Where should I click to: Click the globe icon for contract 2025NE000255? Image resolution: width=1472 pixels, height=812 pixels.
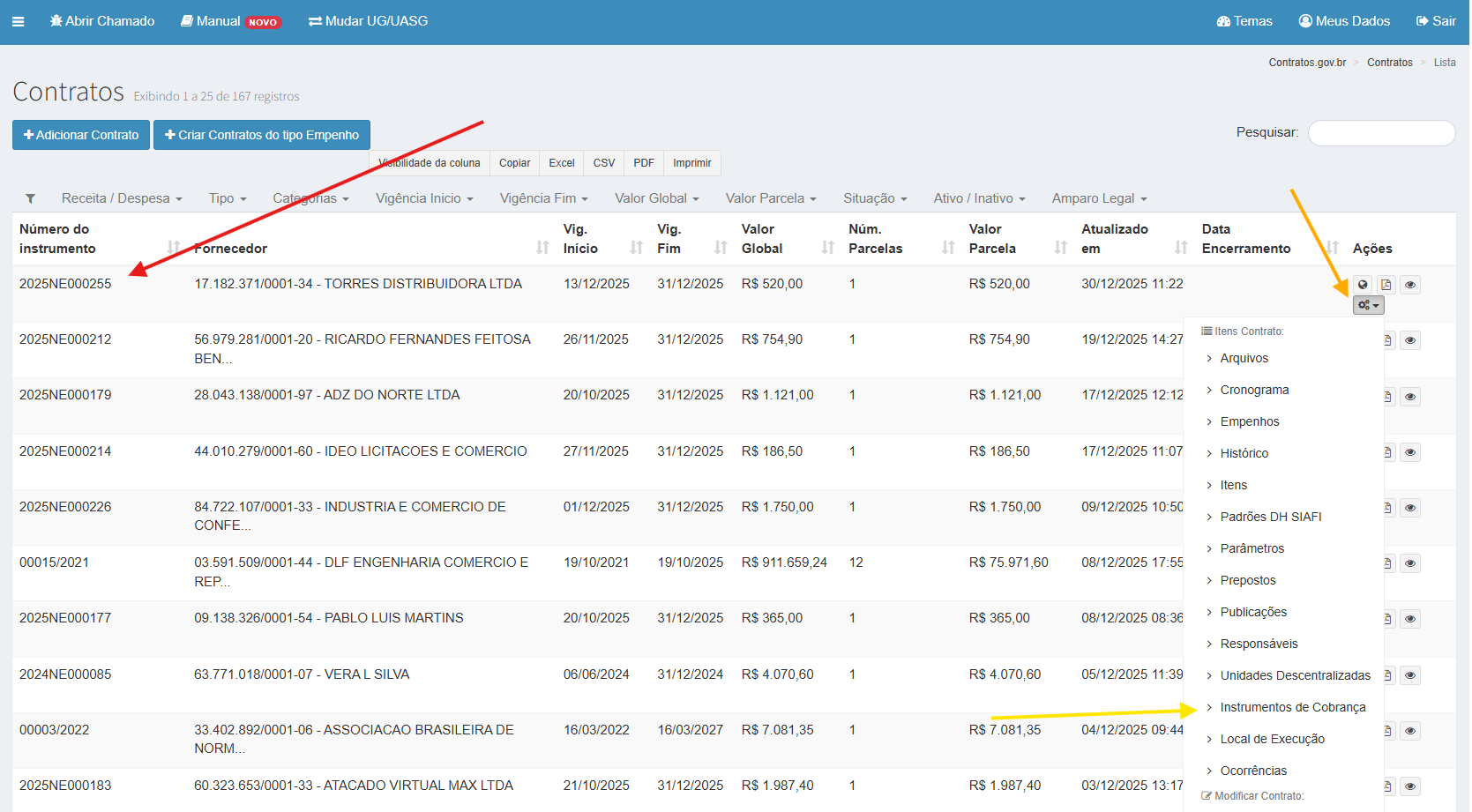pyautogui.click(x=1363, y=285)
